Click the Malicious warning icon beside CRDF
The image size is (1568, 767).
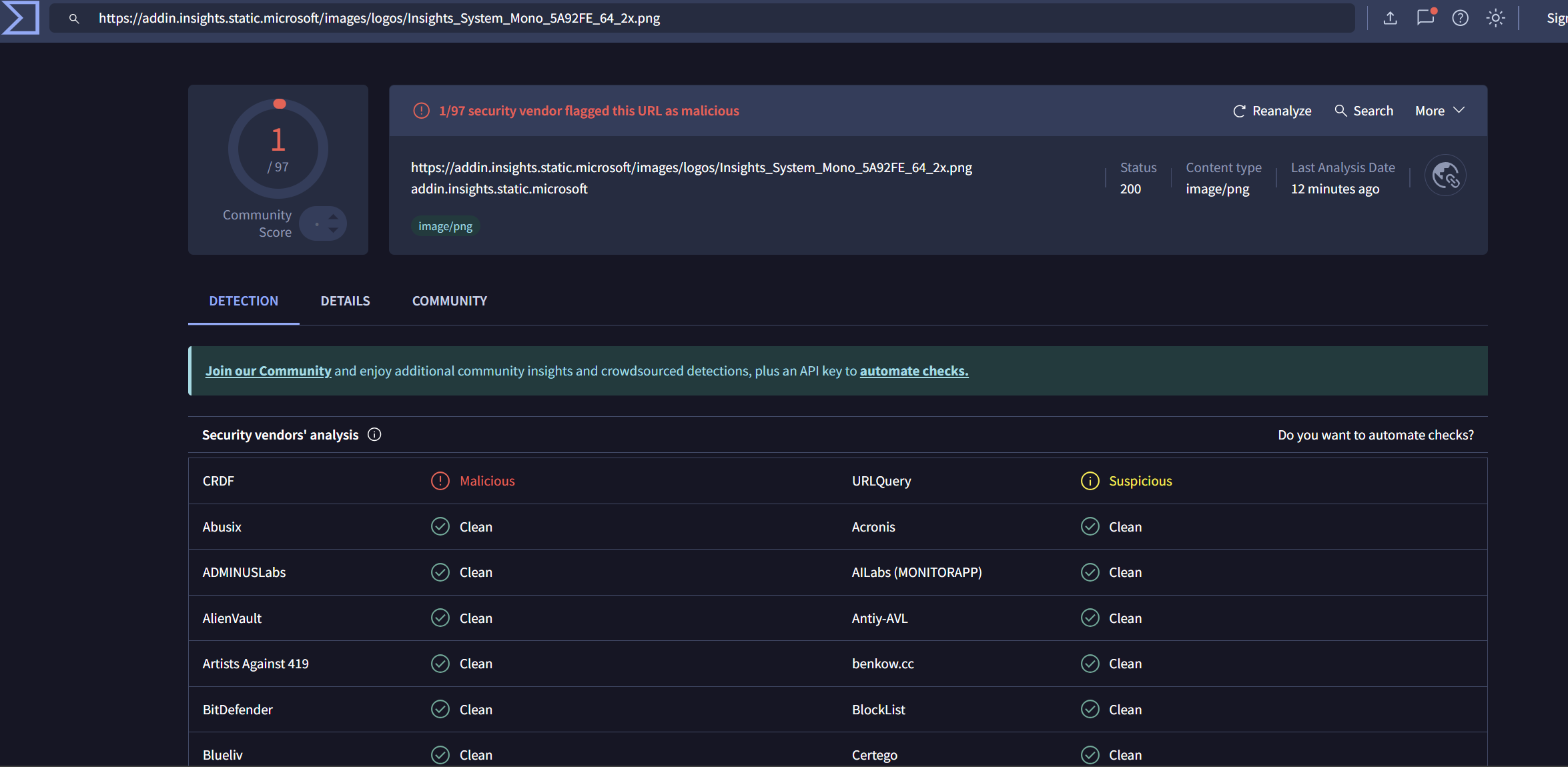pyautogui.click(x=440, y=480)
